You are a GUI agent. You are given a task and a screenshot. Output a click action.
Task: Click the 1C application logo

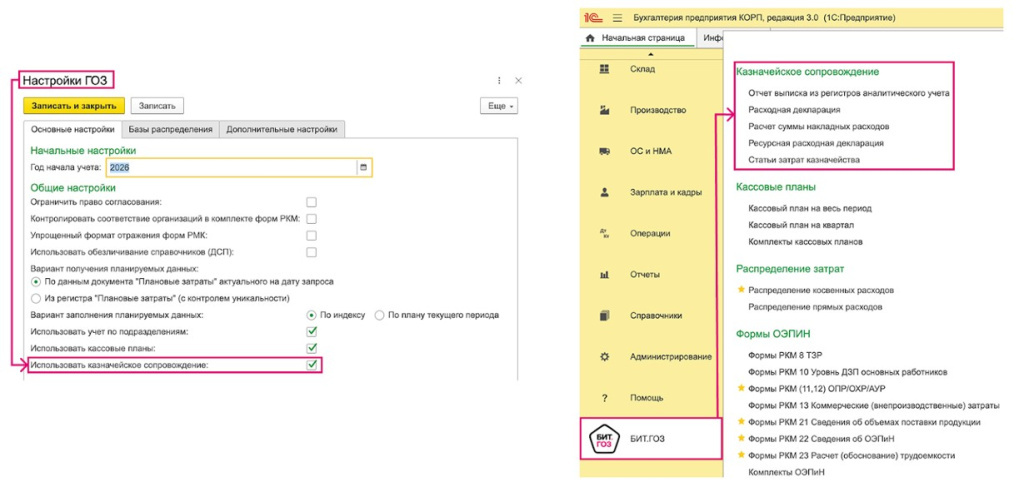click(592, 18)
